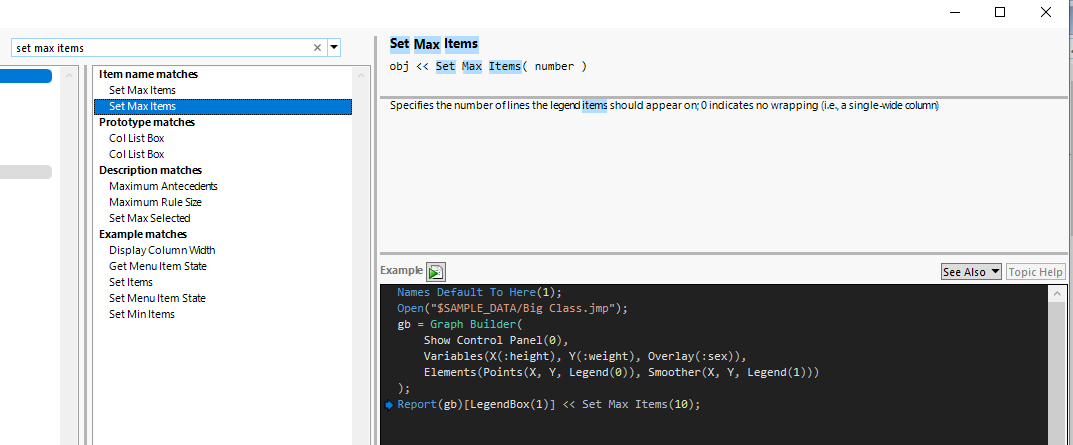Viewport: 1073px width, 445px height.
Task: Select Set Items from example matches
Action: [130, 282]
